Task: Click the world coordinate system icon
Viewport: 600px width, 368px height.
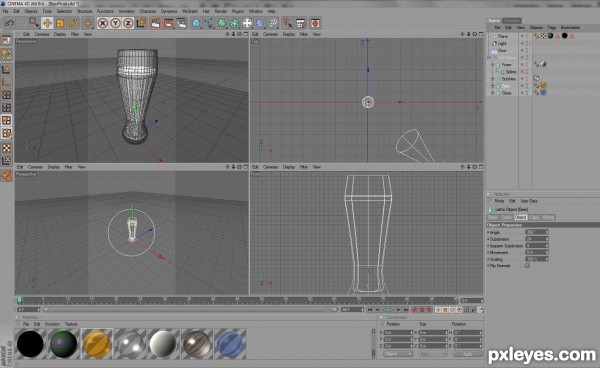Action: [x=141, y=23]
